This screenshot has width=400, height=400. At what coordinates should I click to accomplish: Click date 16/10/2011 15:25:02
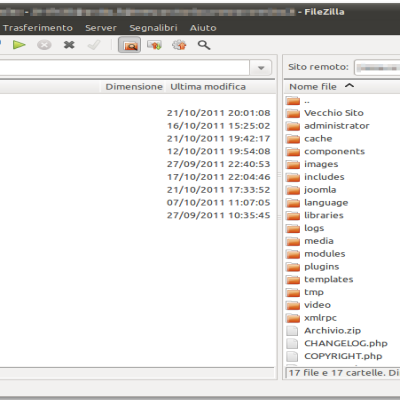click(x=219, y=126)
